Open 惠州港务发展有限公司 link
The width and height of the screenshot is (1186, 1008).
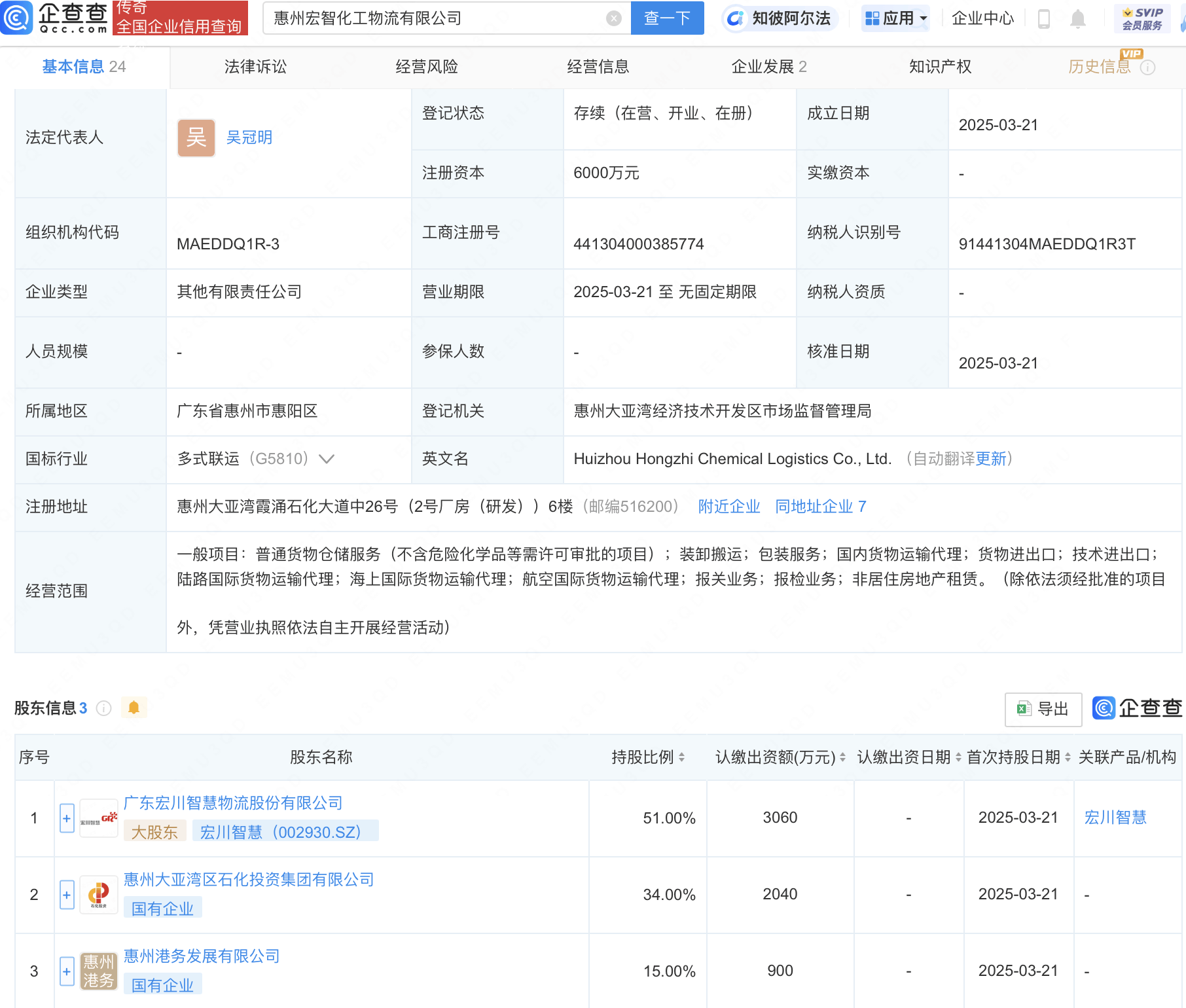pyautogui.click(x=202, y=956)
